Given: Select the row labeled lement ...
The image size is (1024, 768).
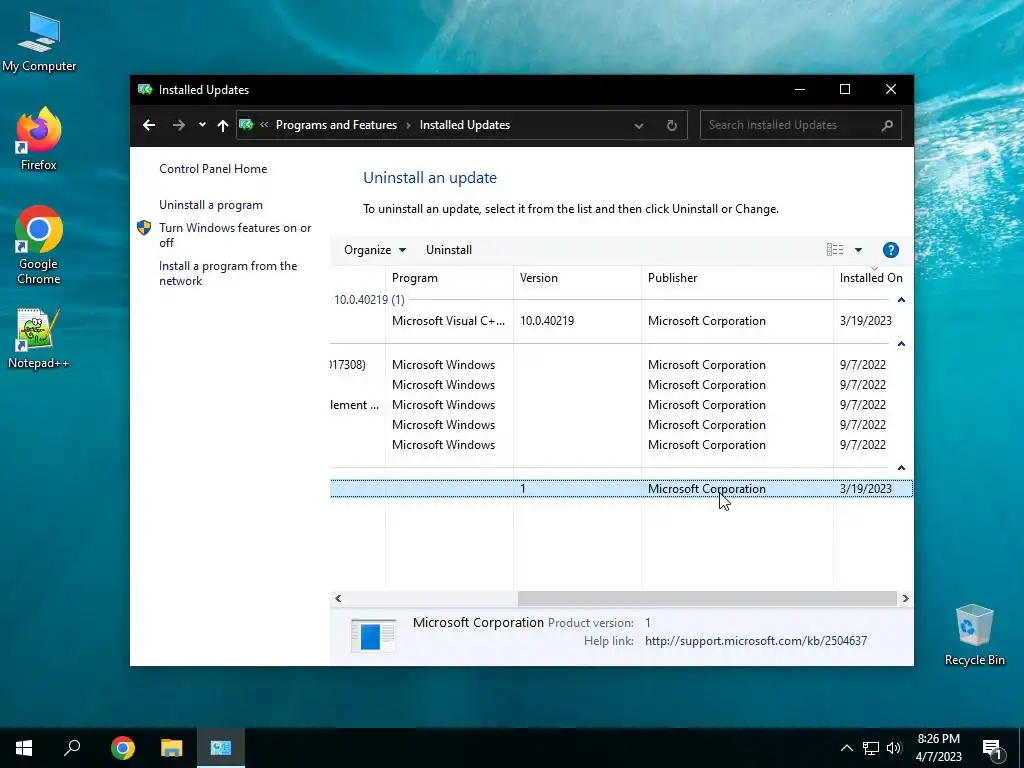Looking at the screenshot, I should click(x=622, y=405).
